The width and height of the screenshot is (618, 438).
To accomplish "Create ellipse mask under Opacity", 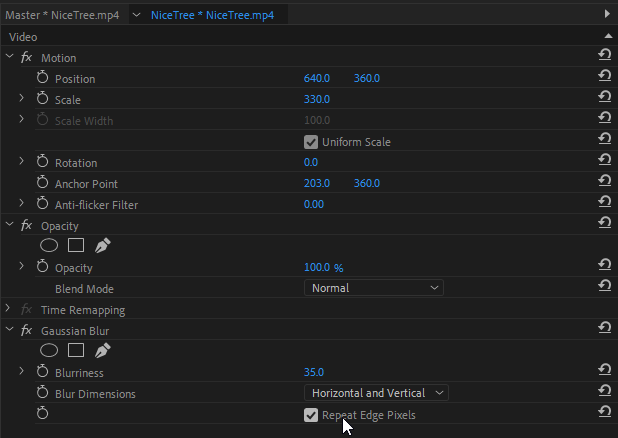I will 49,245.
